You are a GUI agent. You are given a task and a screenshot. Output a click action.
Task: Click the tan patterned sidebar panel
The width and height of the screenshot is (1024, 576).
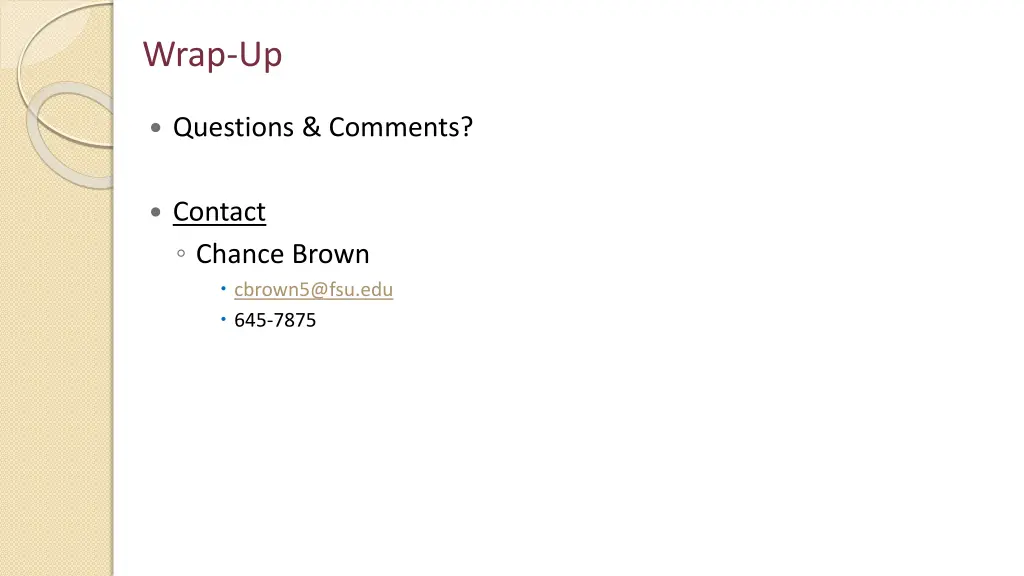click(x=56, y=366)
